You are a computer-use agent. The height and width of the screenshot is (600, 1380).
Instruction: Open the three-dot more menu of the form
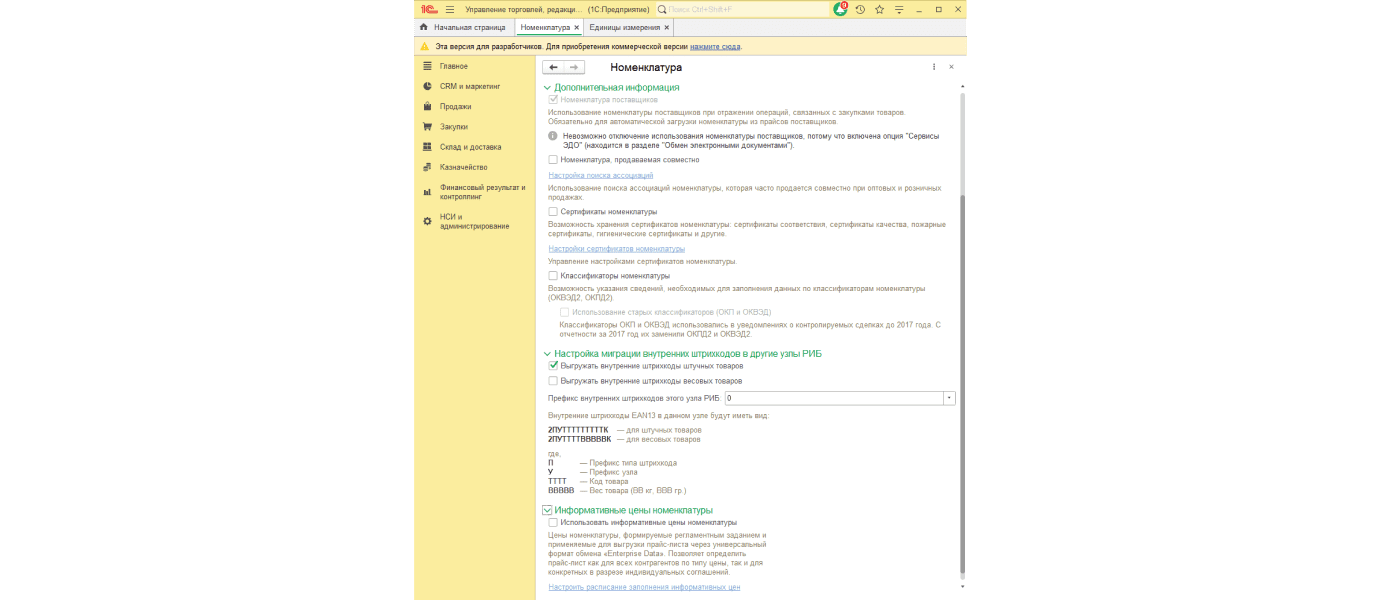(934, 67)
